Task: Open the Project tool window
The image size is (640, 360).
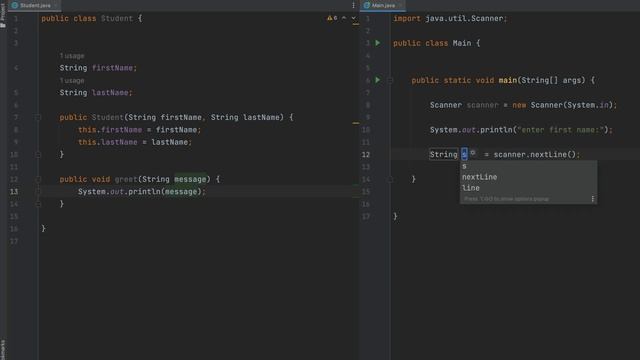Action: (3, 16)
